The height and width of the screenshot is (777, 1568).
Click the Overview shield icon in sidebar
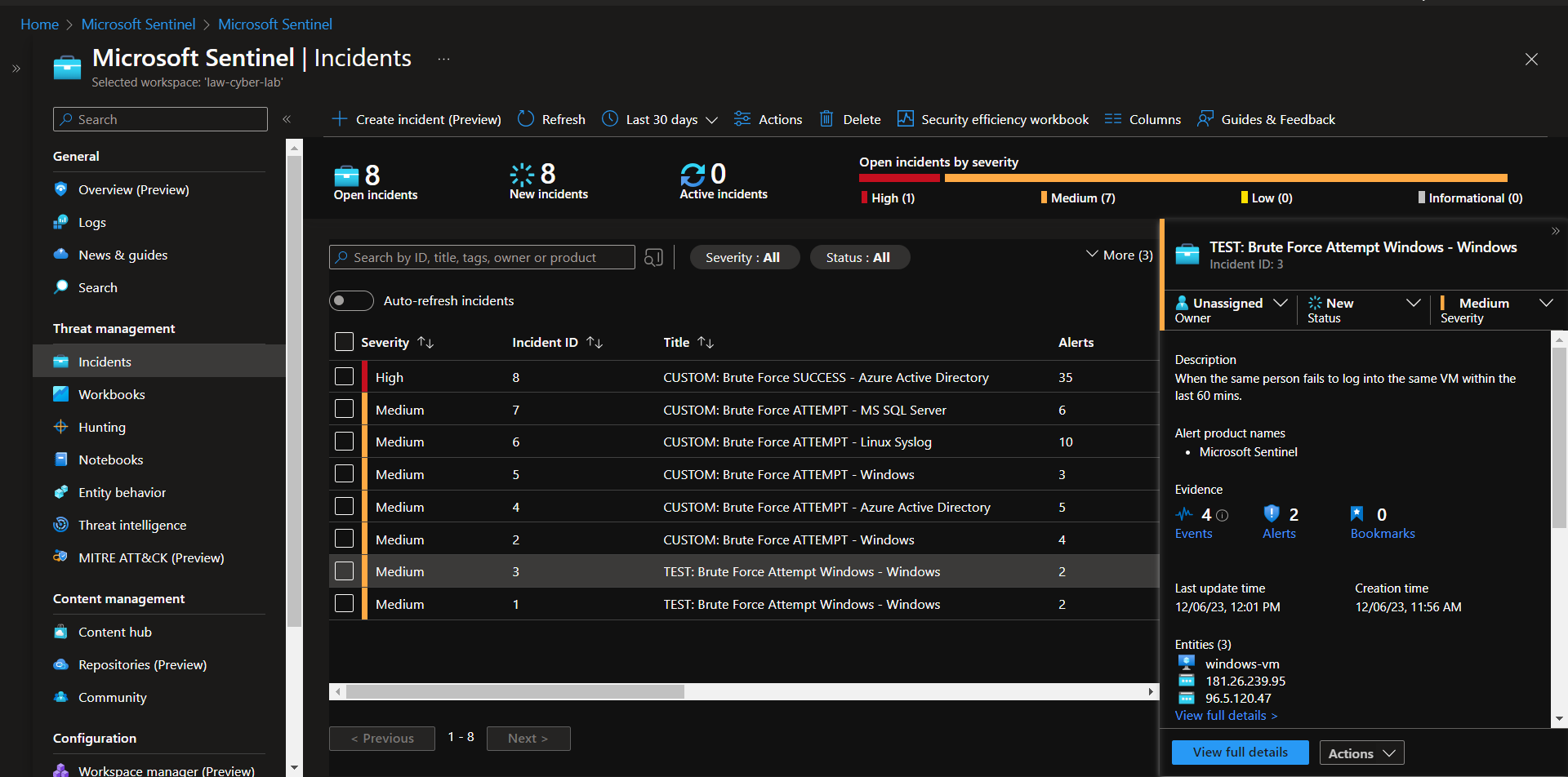60,189
